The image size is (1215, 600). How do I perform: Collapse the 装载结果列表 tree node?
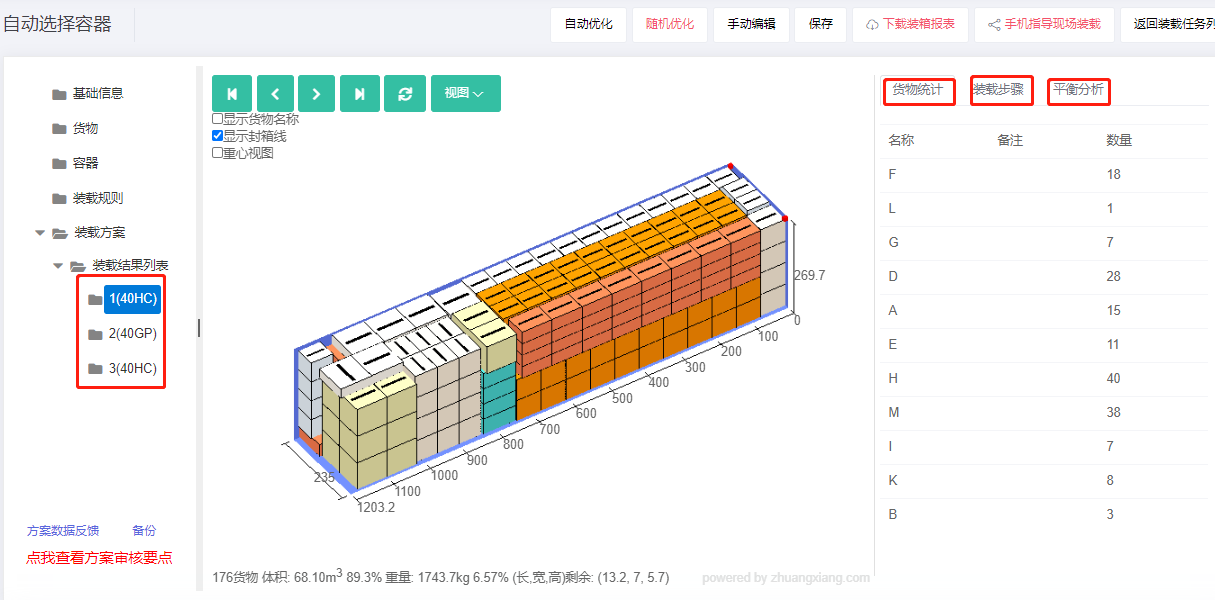coord(58,266)
